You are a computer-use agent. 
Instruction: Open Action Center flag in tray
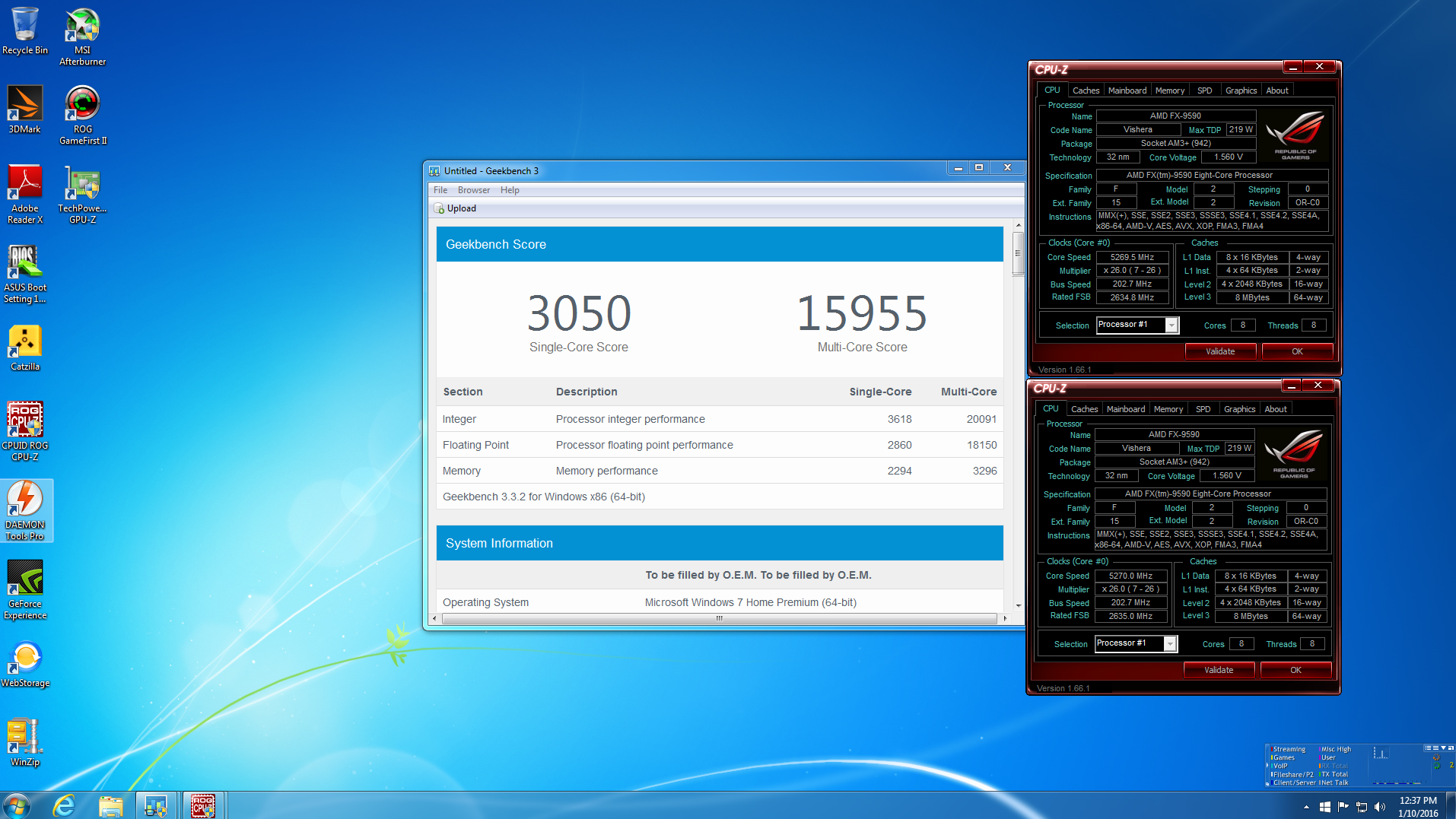1343,807
